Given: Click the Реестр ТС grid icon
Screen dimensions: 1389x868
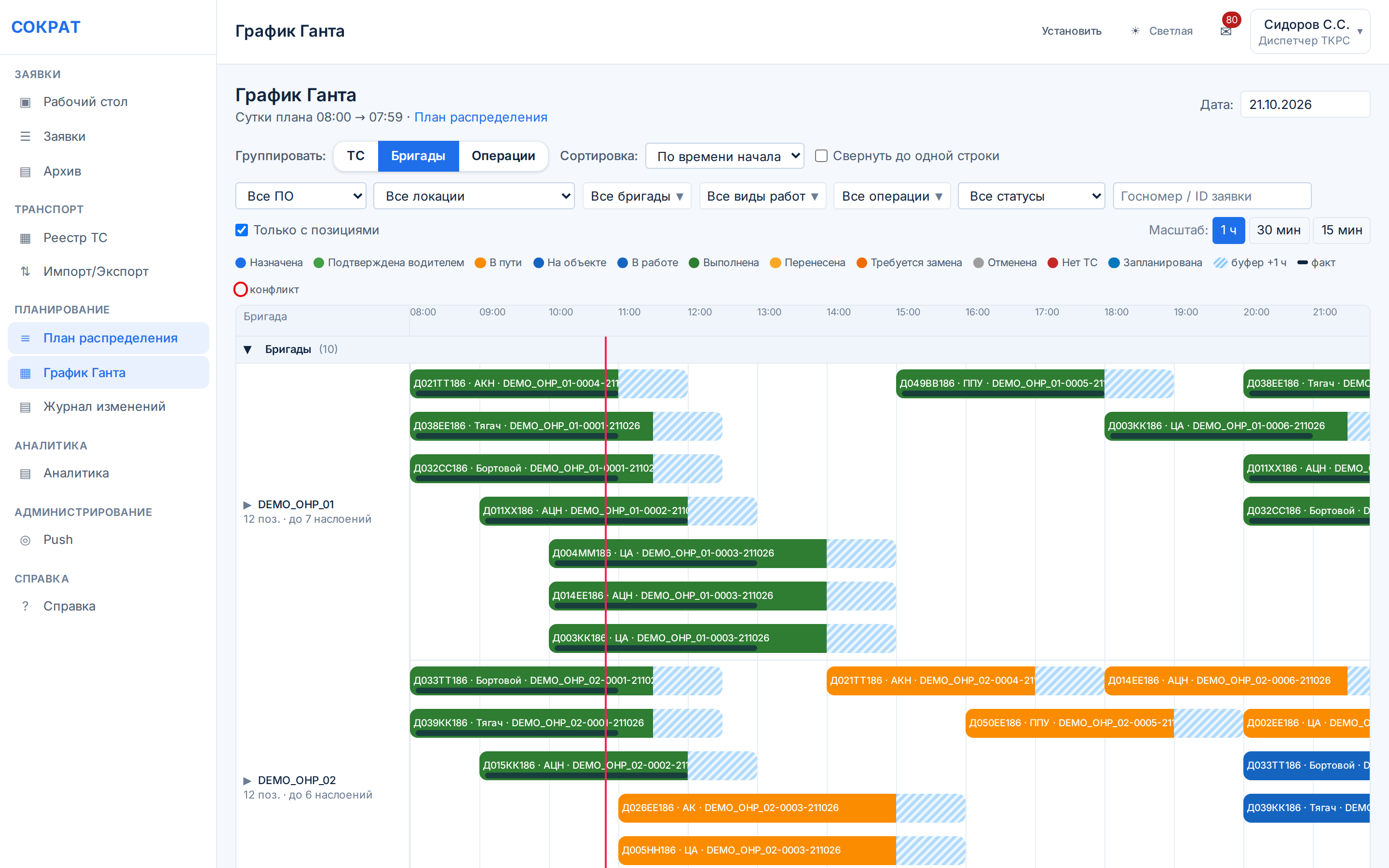Looking at the screenshot, I should point(25,238).
